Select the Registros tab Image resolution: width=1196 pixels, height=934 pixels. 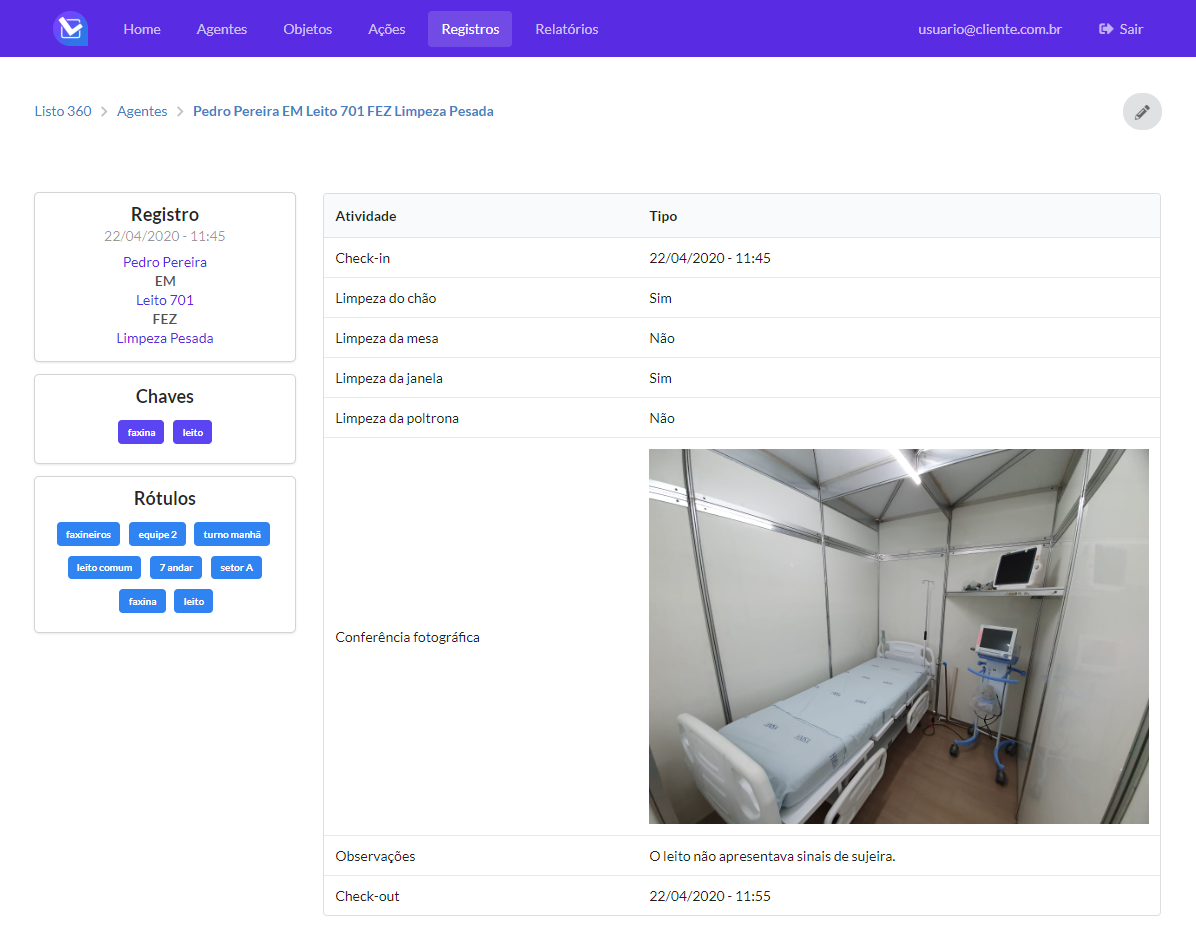(470, 29)
